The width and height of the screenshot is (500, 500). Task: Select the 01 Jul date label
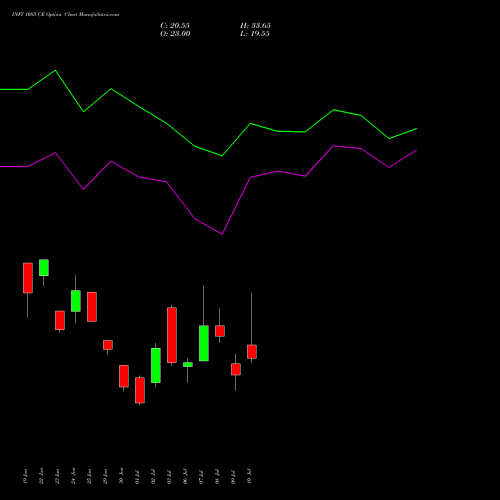coord(138,477)
